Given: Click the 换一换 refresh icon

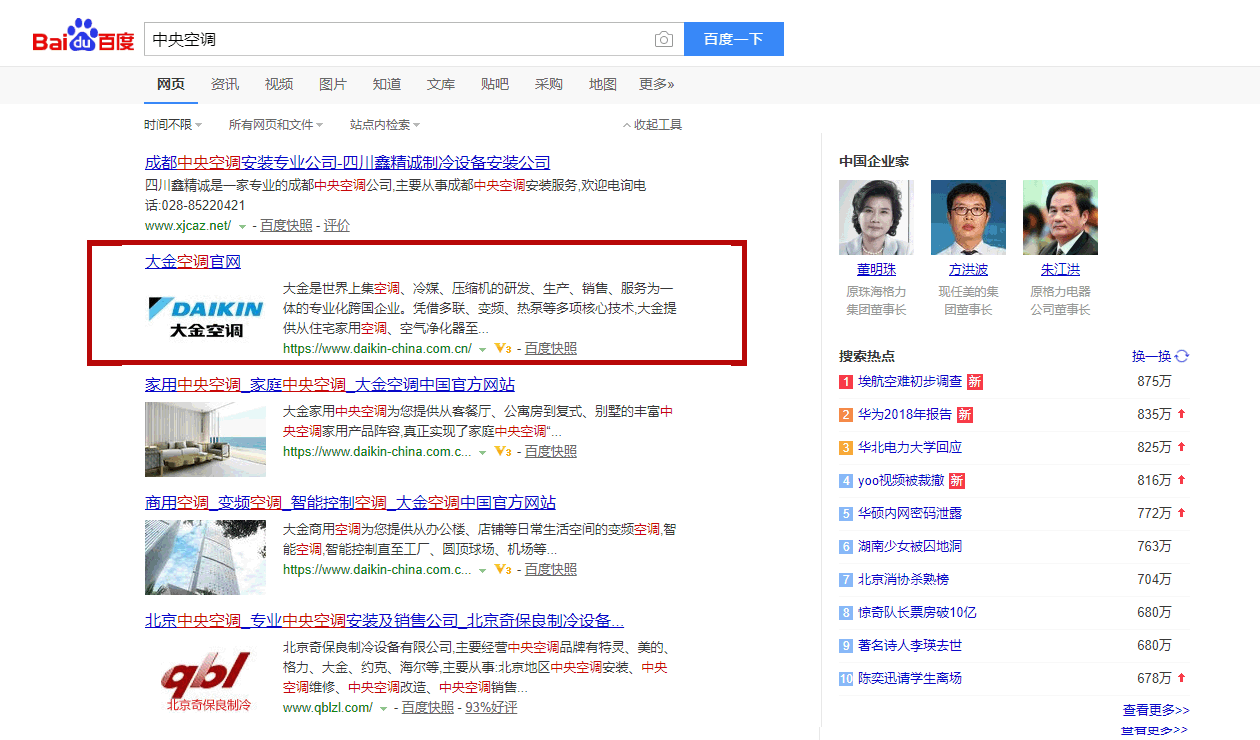Looking at the screenshot, I should [x=1182, y=356].
